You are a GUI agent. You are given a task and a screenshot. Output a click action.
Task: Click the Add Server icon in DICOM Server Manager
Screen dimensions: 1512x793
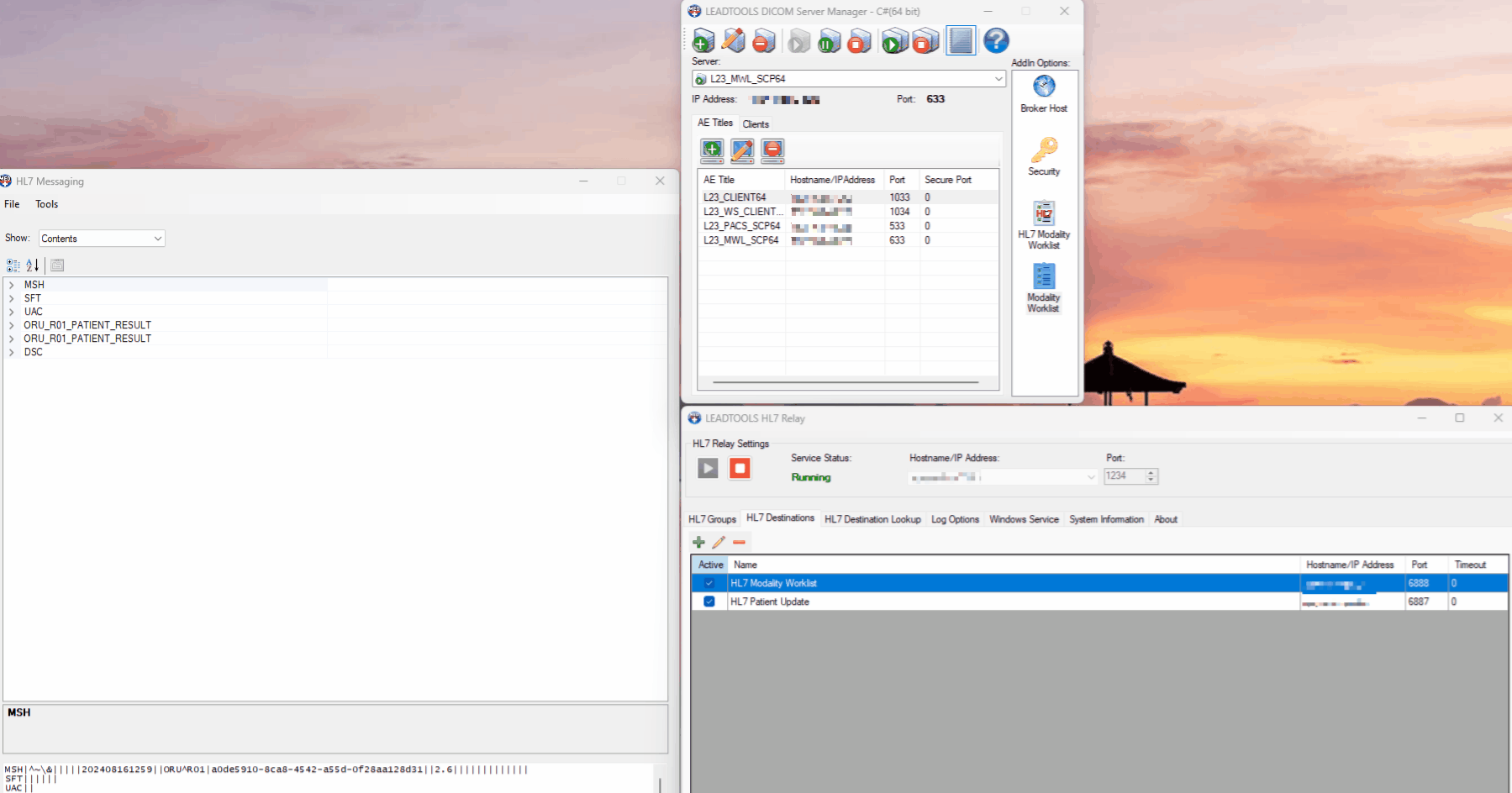pos(703,40)
